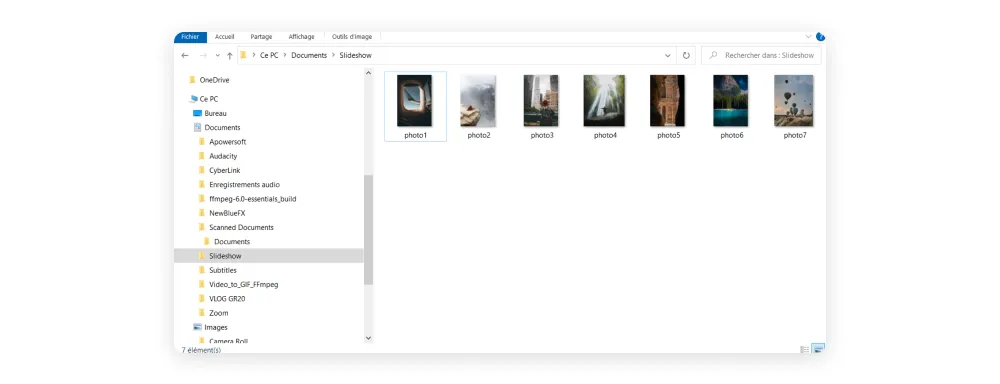The width and height of the screenshot is (1000, 384).
Task: Select Images in the navigation pane
Action: tap(216, 327)
